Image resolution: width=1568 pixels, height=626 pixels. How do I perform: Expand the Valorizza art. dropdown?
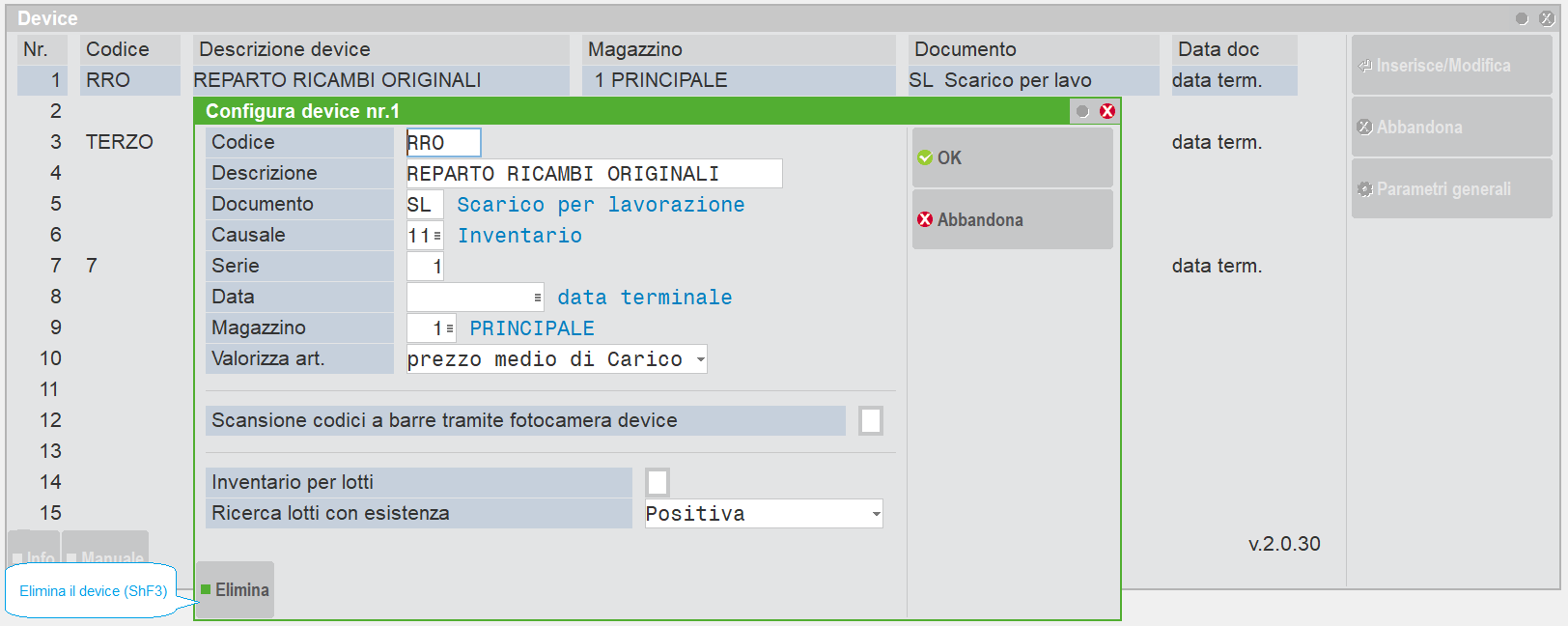700,359
